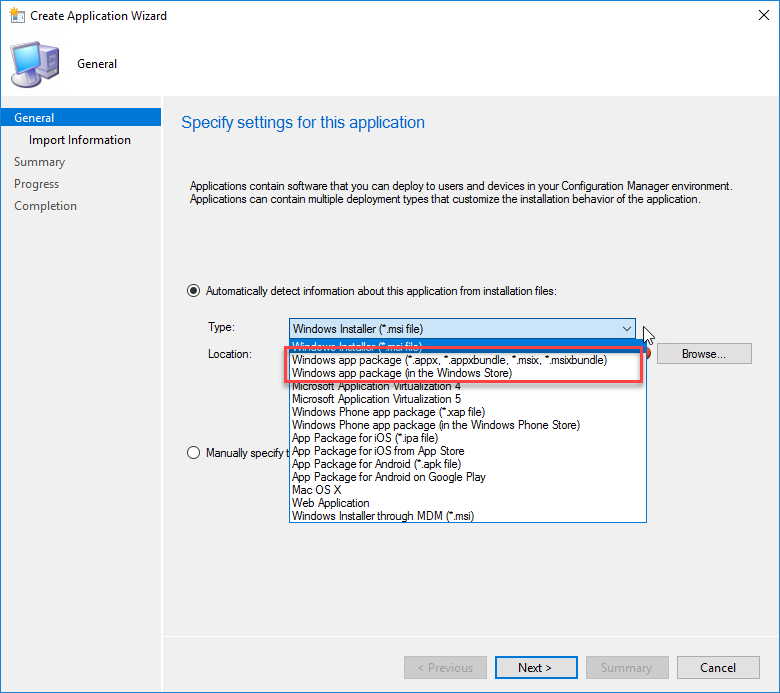The height and width of the screenshot is (693, 780).
Task: Choose App Package for iOS (*.ipa file)
Action: (x=365, y=438)
